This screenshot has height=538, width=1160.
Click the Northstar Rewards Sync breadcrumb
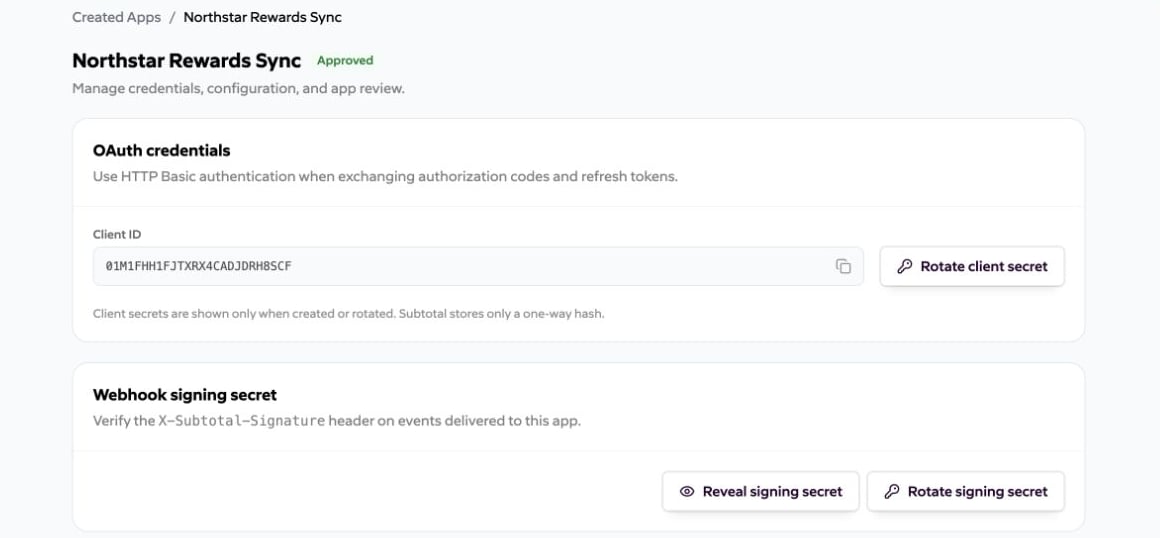(263, 17)
